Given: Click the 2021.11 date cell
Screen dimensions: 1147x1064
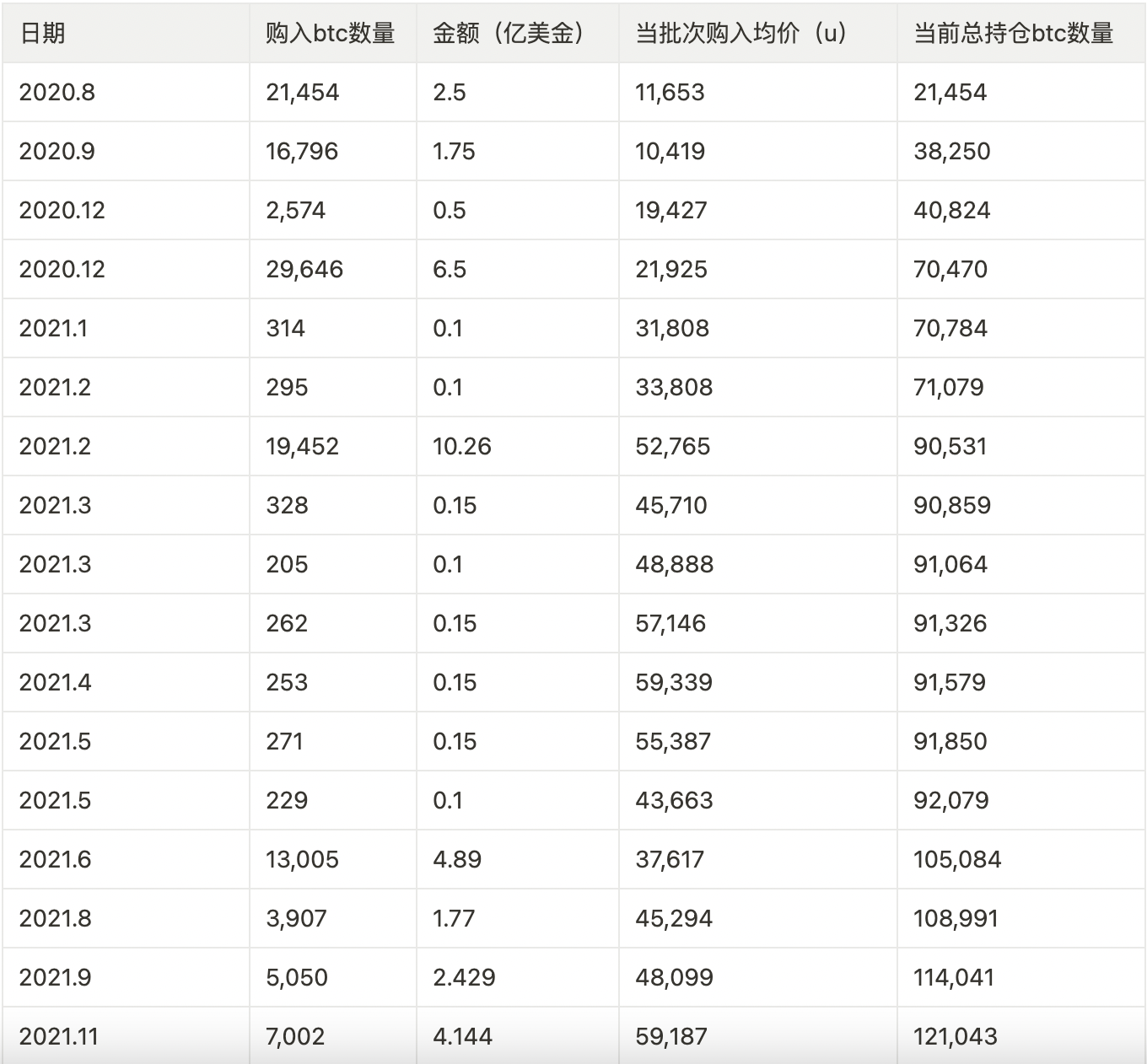Looking at the screenshot, I should coord(59,1036).
